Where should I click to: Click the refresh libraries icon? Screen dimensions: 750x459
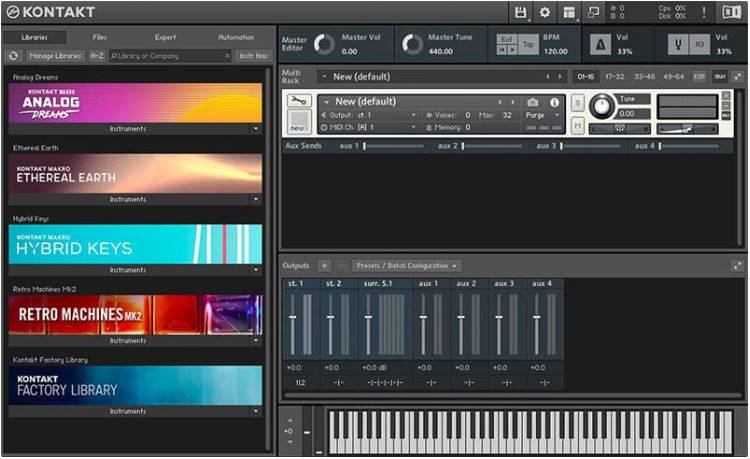[x=14, y=56]
